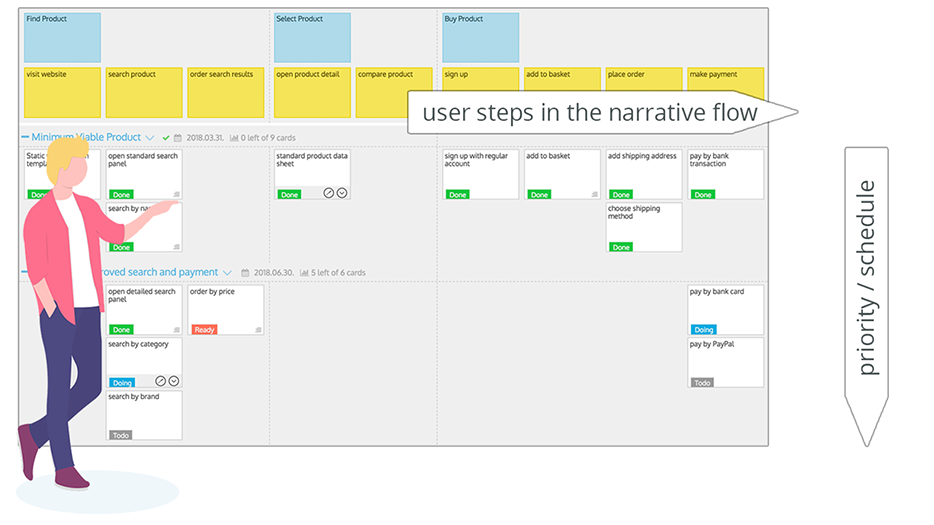
Task: Select the Buy Product goal card
Action: [x=481, y=38]
